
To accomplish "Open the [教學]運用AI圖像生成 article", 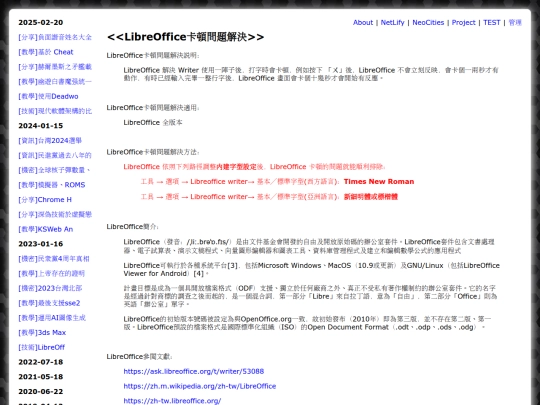I will [x=52, y=318].
